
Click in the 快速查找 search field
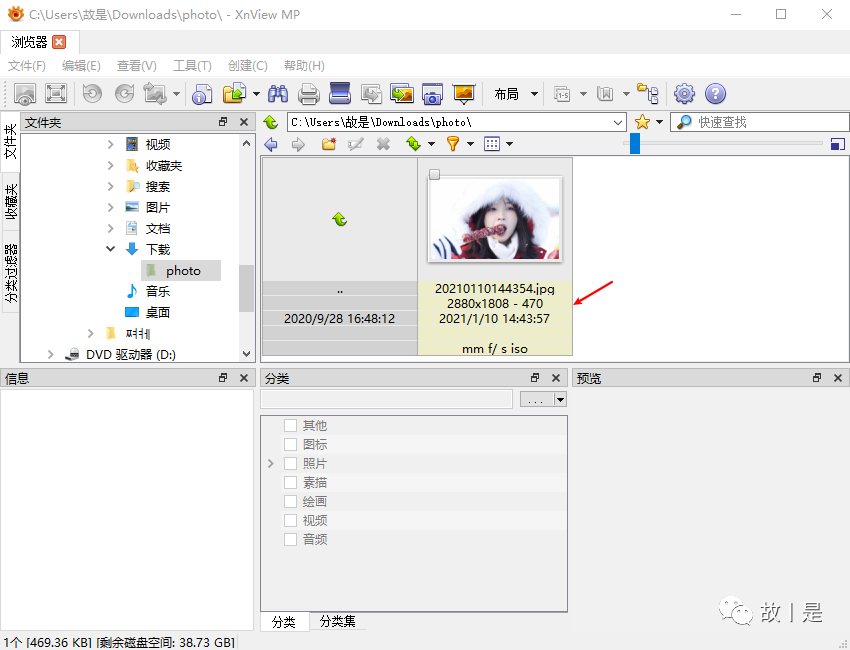(760, 122)
